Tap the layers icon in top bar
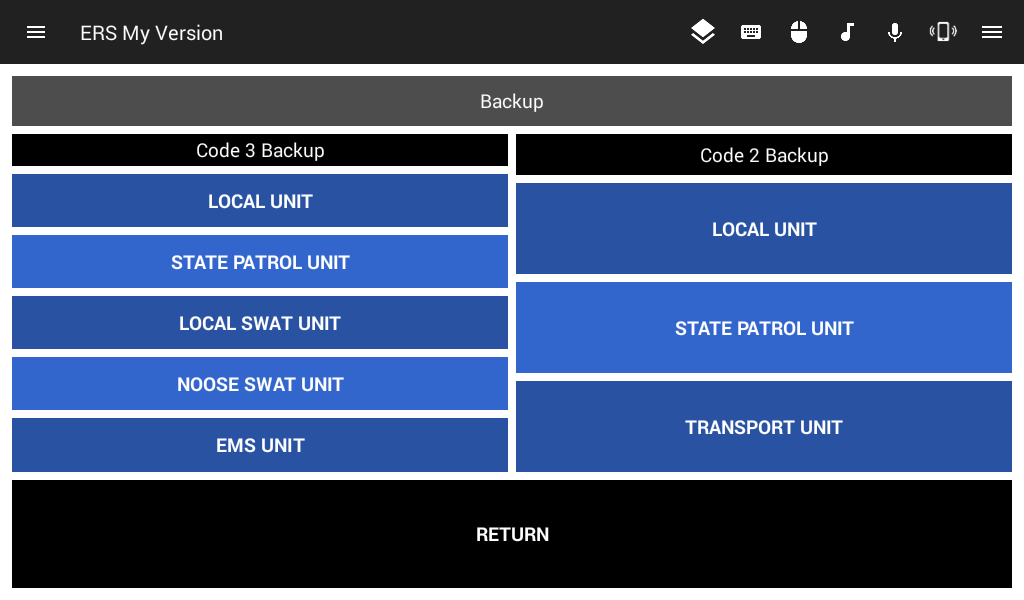Image resolution: width=1024 pixels, height=600 pixels. pyautogui.click(x=703, y=32)
